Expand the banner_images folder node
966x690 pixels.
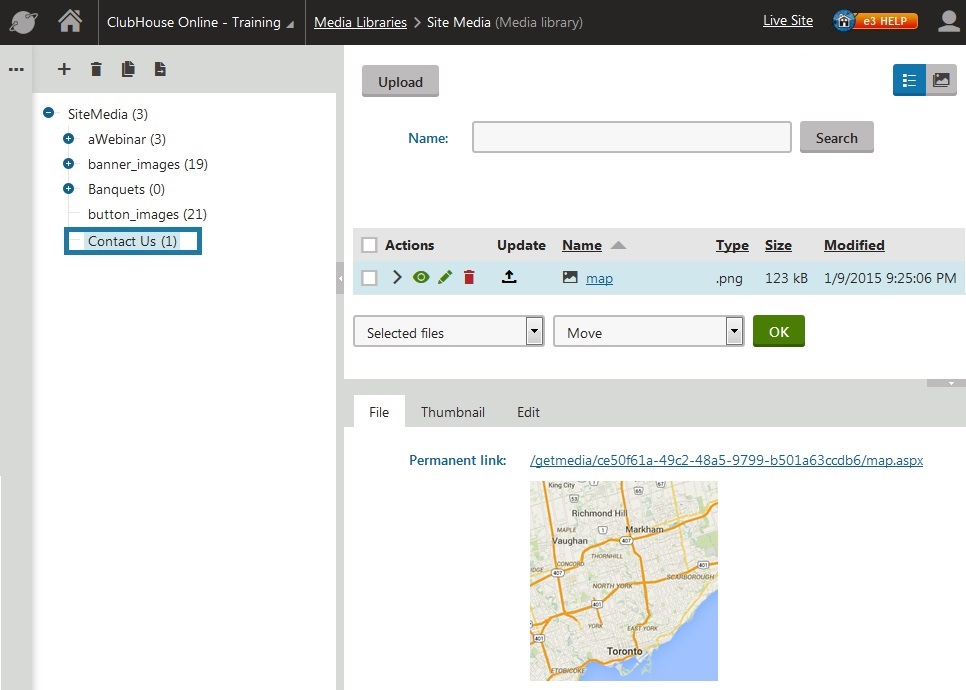pos(68,164)
